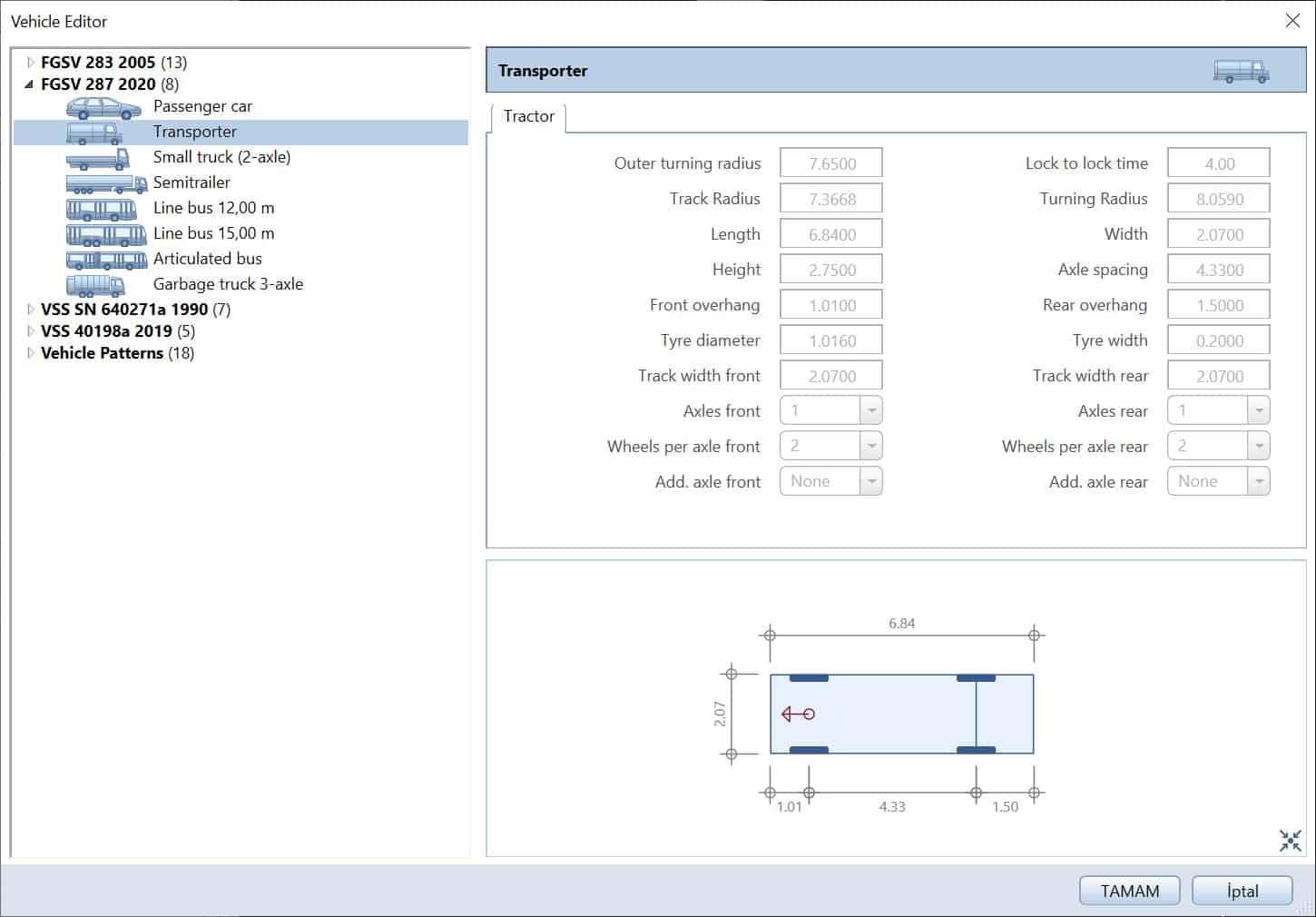Viewport: 1316px width, 917px height.
Task: Select the Line bus 12,00 m icon
Action: [102, 210]
